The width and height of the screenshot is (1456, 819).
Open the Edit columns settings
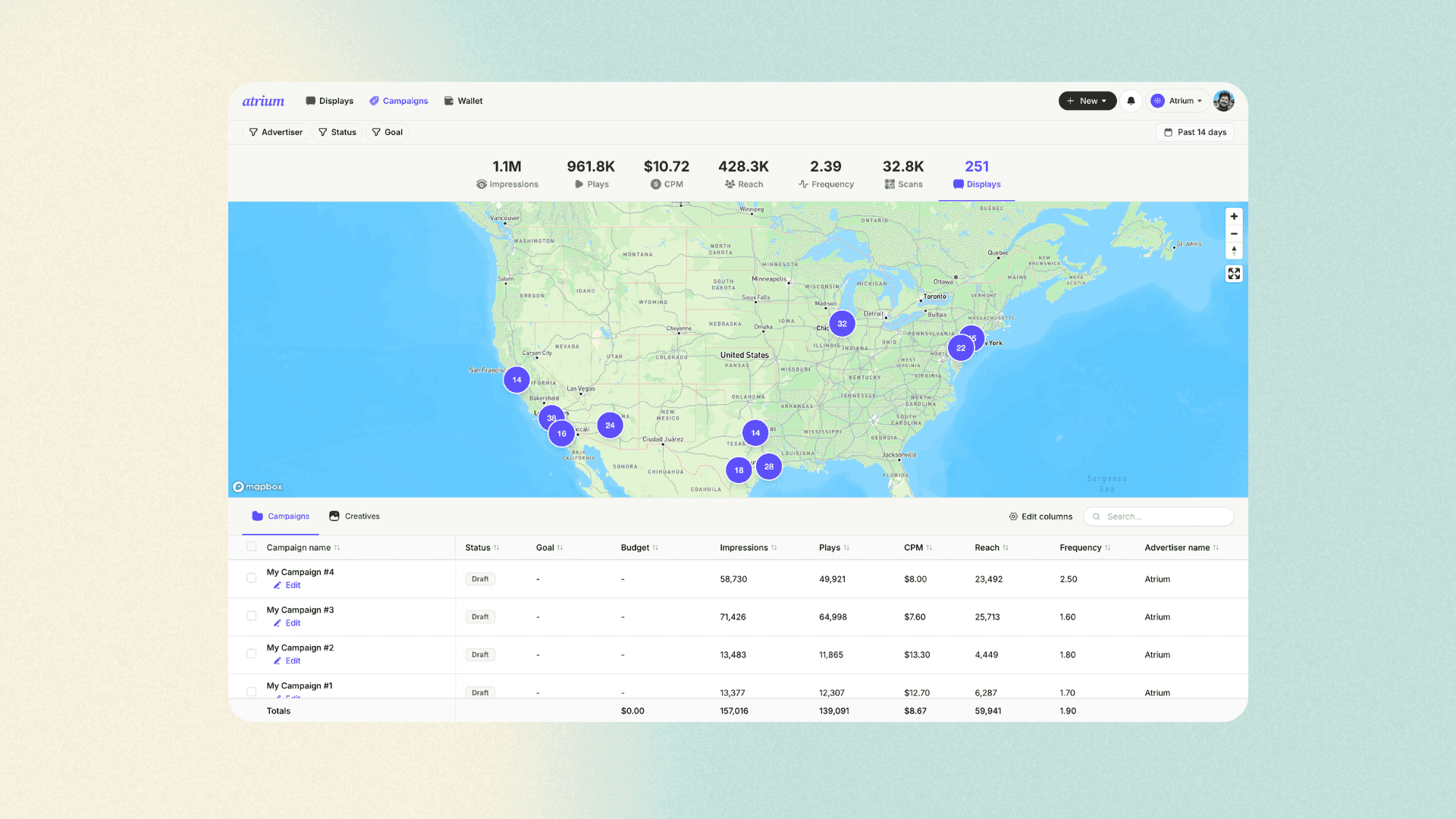pos(1040,516)
